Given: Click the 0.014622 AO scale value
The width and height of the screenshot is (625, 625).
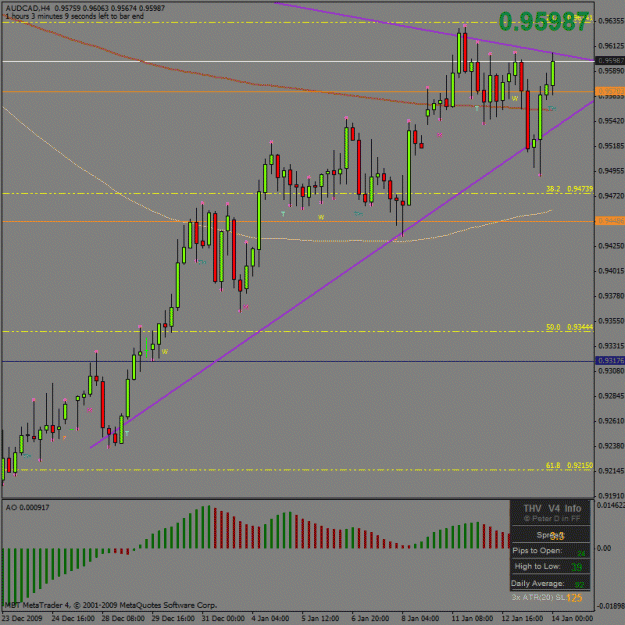Looking at the screenshot, I should [x=610, y=505].
